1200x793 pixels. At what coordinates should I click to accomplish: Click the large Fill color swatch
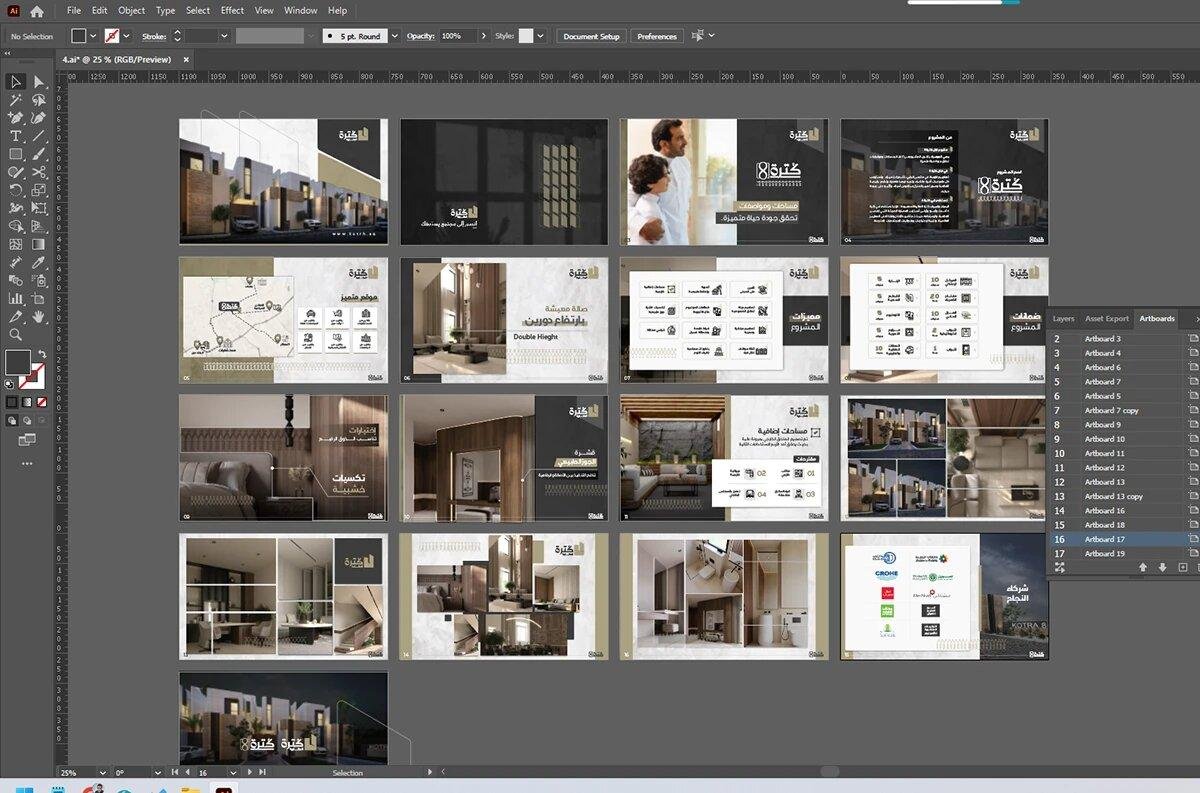[17, 361]
